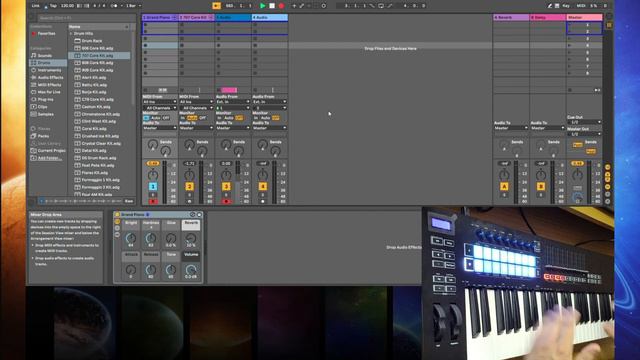Adjust Grand Piano device Reverb knob
This screenshot has height=360, width=640.
[x=191, y=238]
